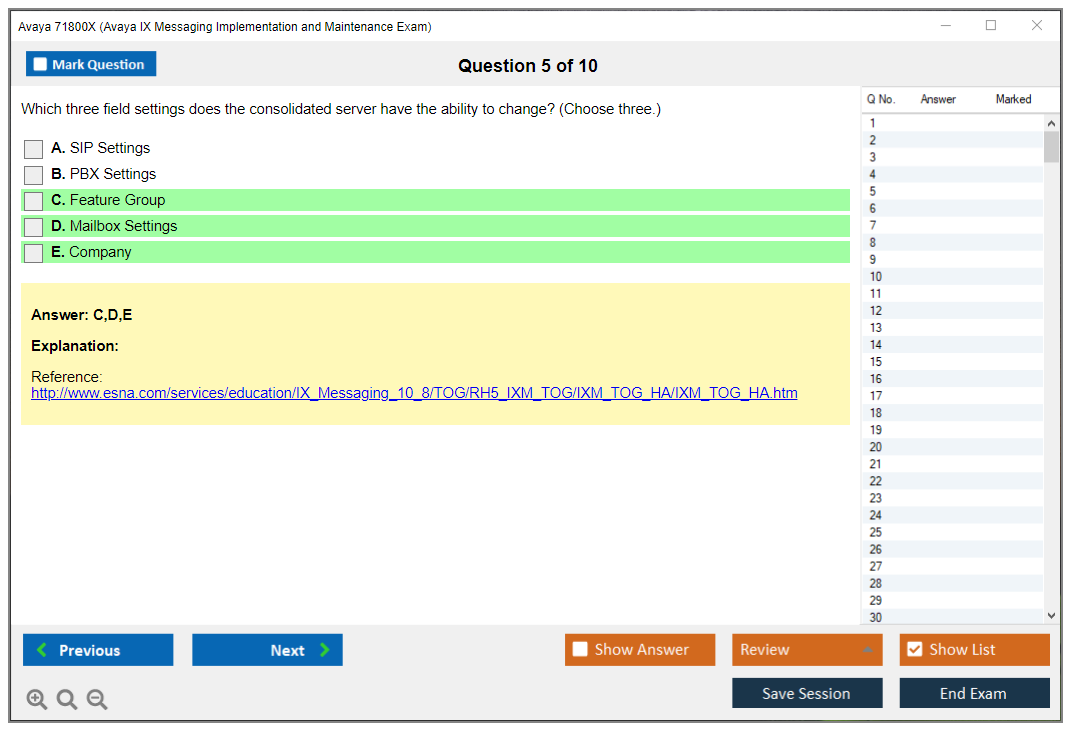1075x735 pixels.
Task: Advance with the Next button
Action: pyautogui.click(x=267, y=650)
